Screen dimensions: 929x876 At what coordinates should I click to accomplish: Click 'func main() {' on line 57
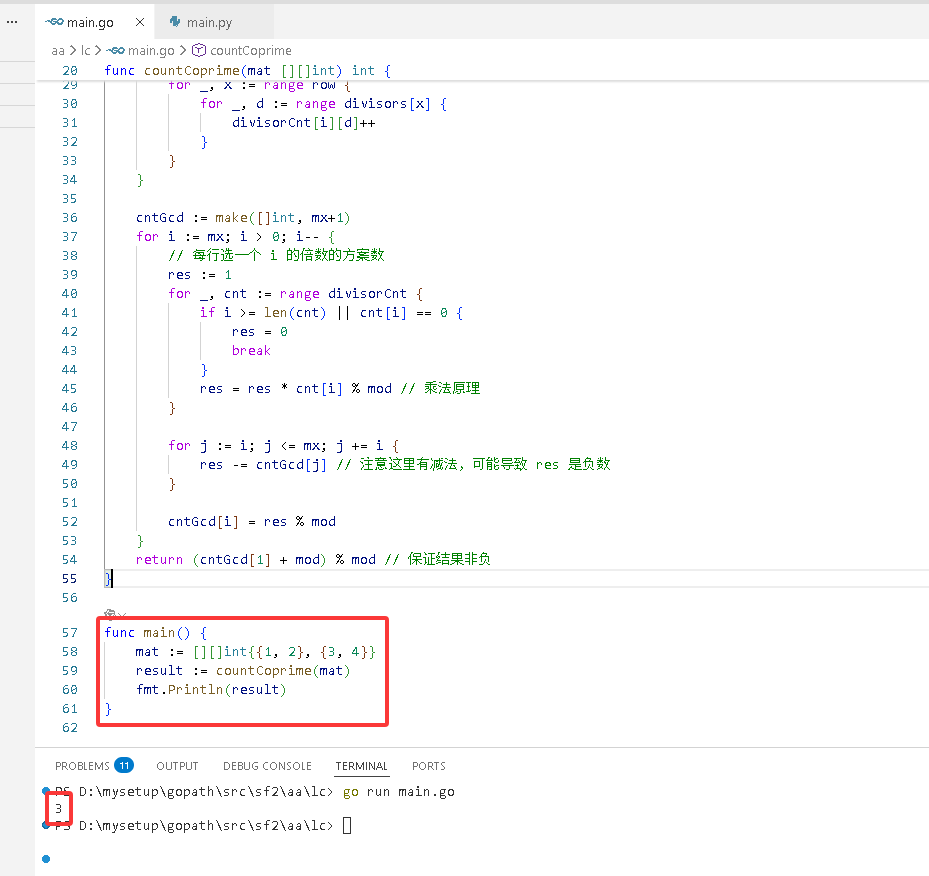[x=155, y=633]
